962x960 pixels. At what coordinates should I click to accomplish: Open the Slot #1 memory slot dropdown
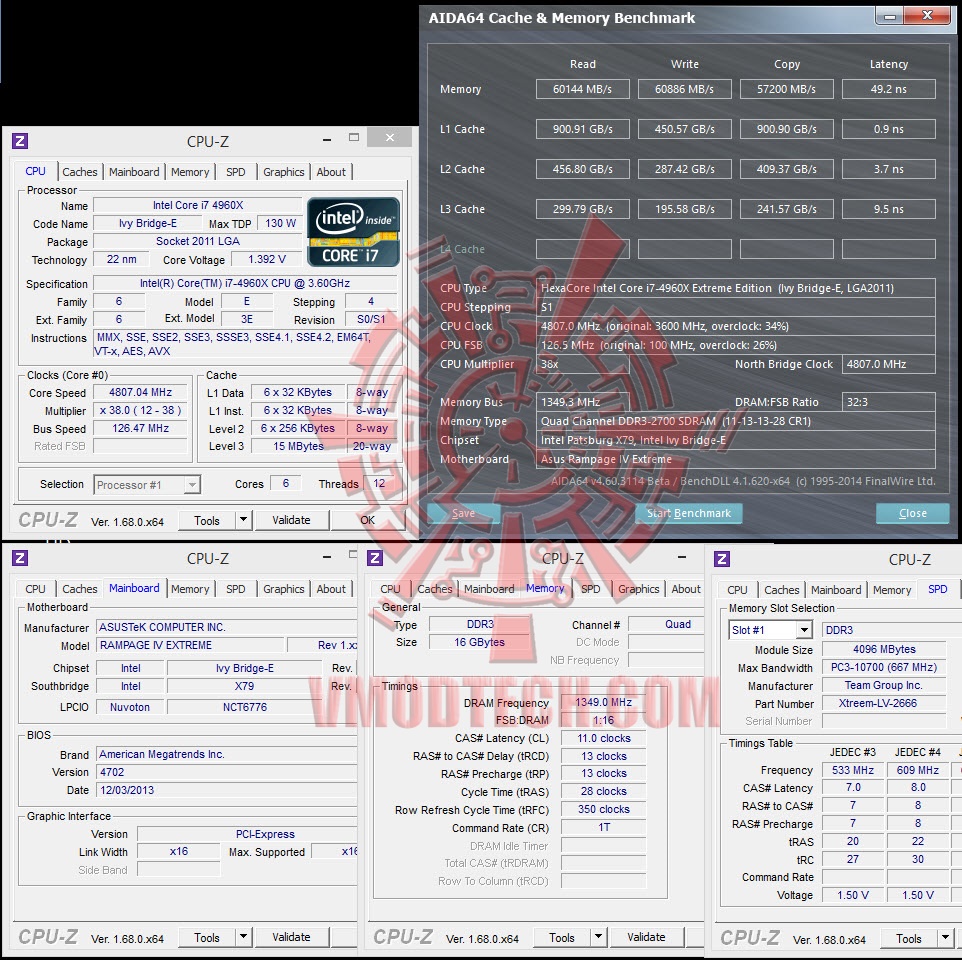pyautogui.click(x=804, y=630)
